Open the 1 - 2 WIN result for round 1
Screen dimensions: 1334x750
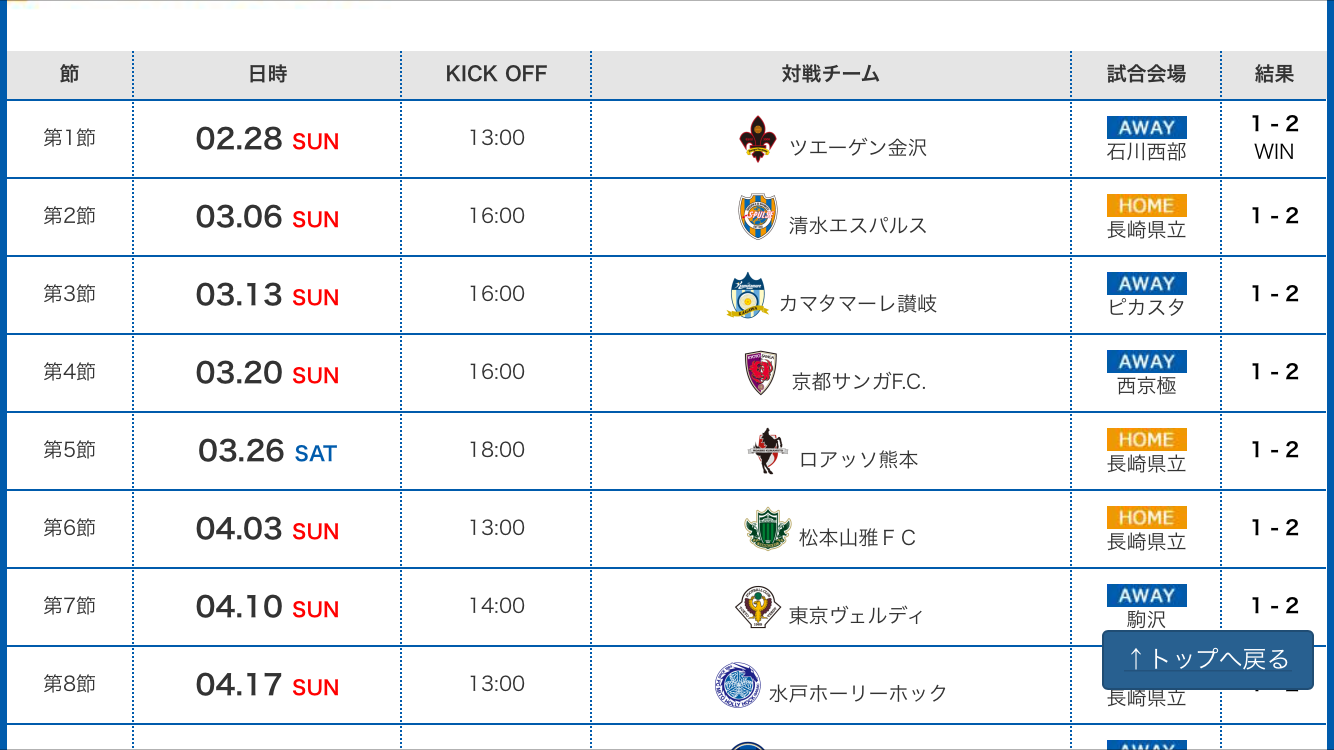(1274, 138)
